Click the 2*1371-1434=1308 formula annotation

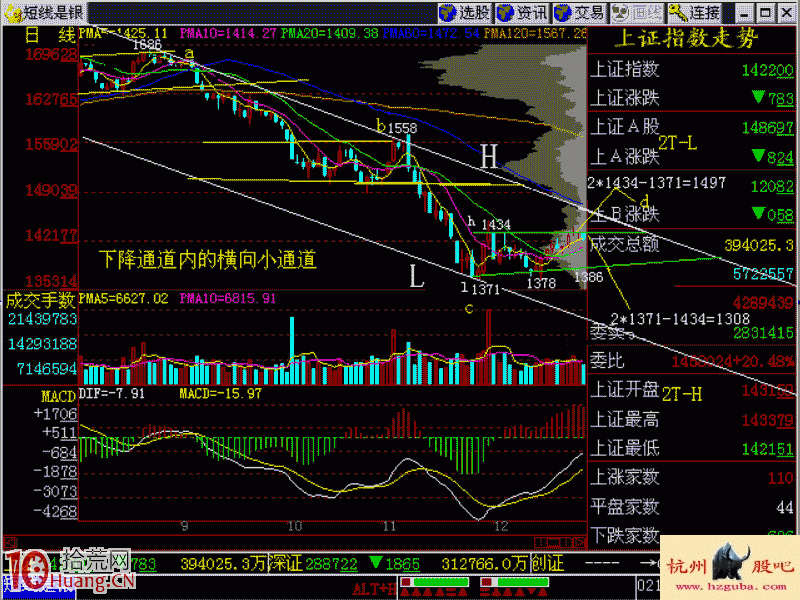680,319
